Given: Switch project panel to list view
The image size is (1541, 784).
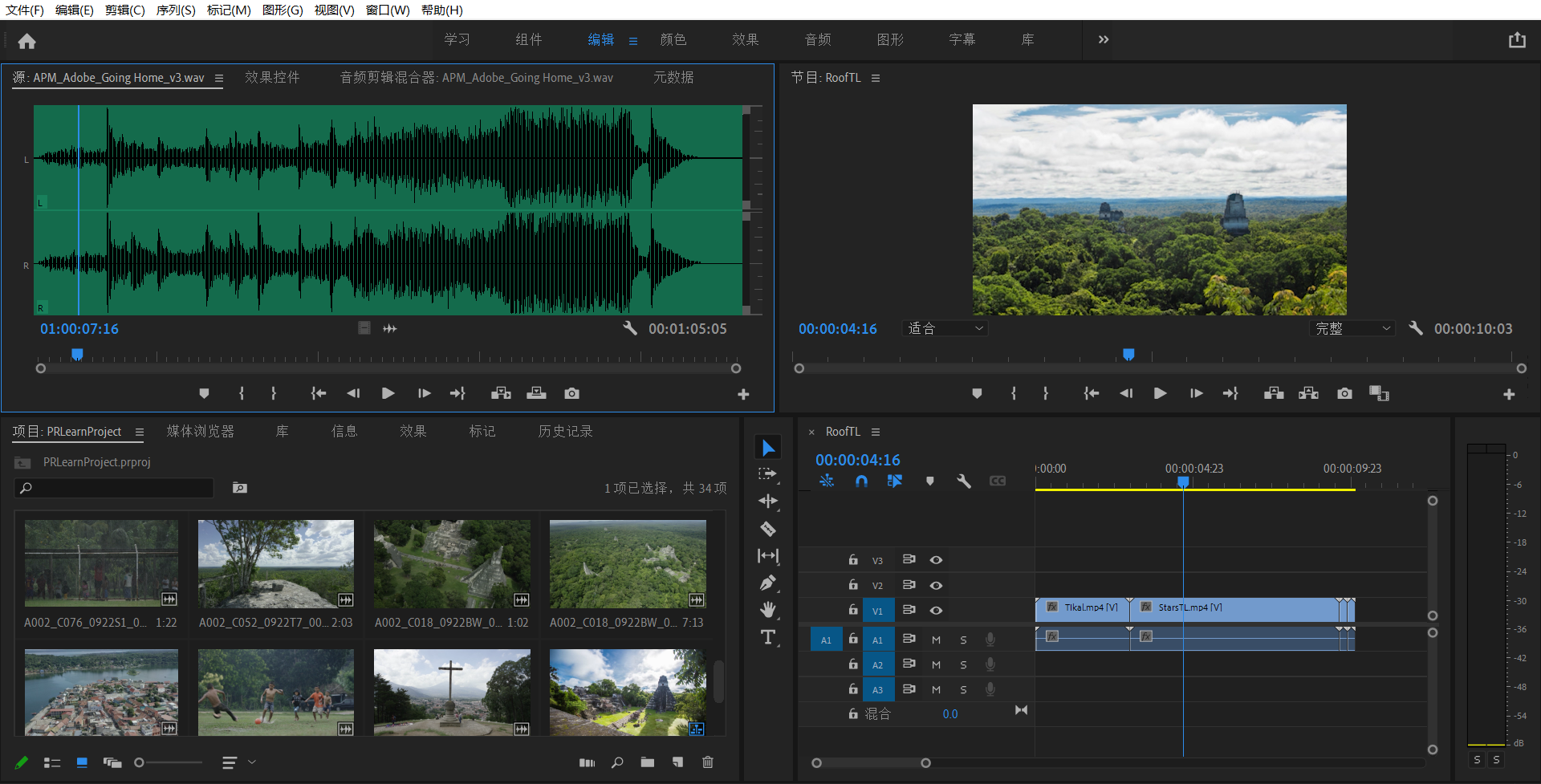Looking at the screenshot, I should 52,762.
